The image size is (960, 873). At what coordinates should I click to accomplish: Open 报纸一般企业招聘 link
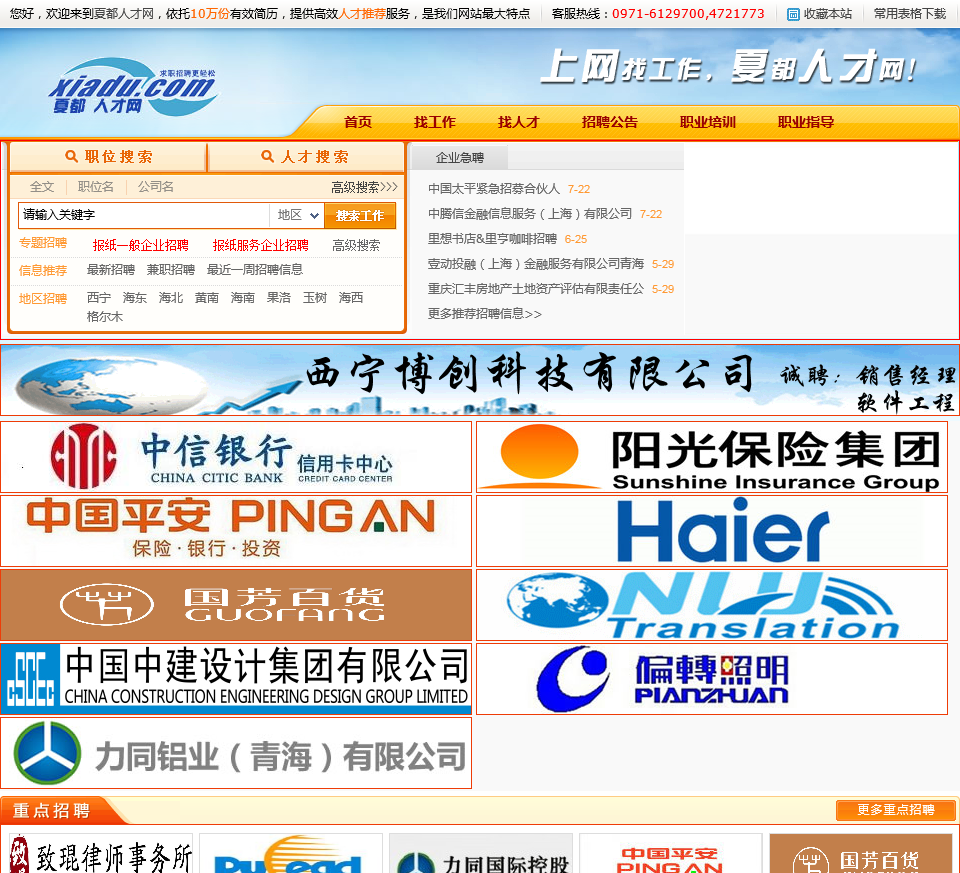click(x=141, y=245)
